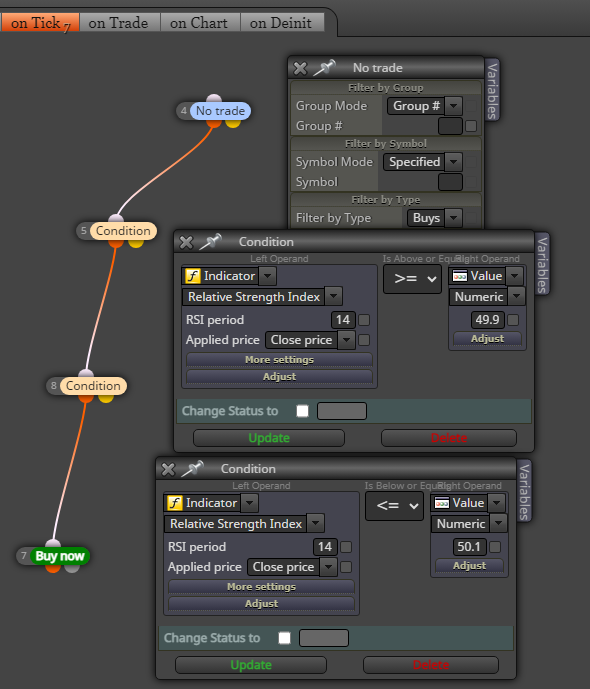The image size is (590, 689).
Task: Click the Group # input field
Action: [450, 126]
